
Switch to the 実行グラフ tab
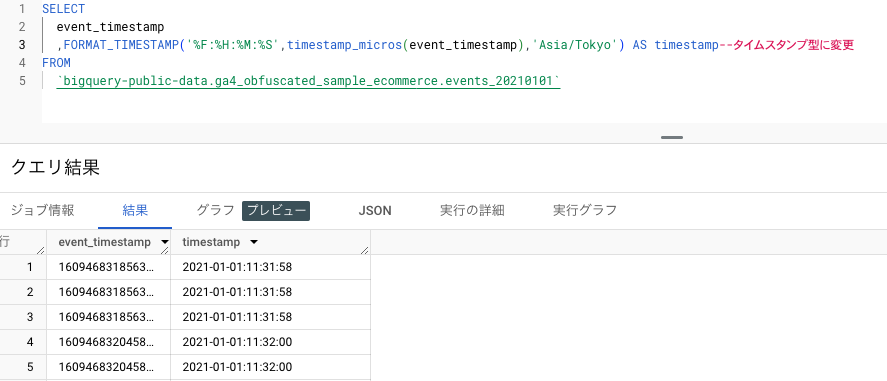[x=585, y=211]
